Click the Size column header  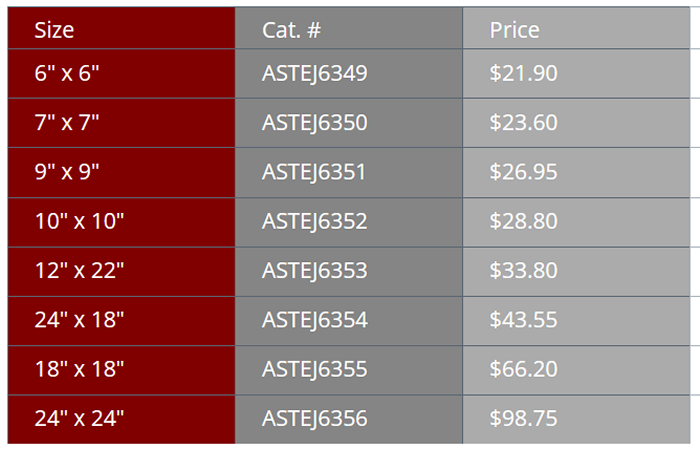54,30
